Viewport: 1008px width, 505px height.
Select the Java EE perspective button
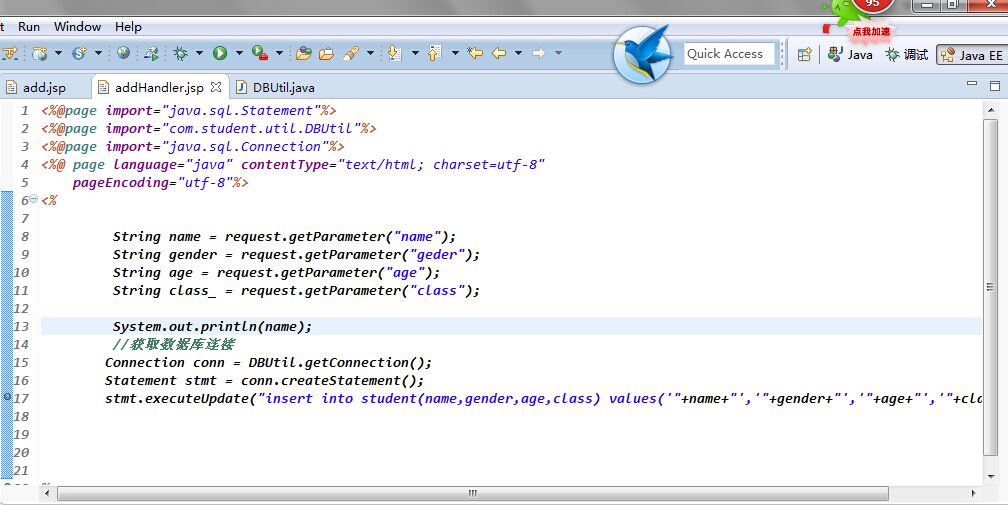tap(971, 55)
